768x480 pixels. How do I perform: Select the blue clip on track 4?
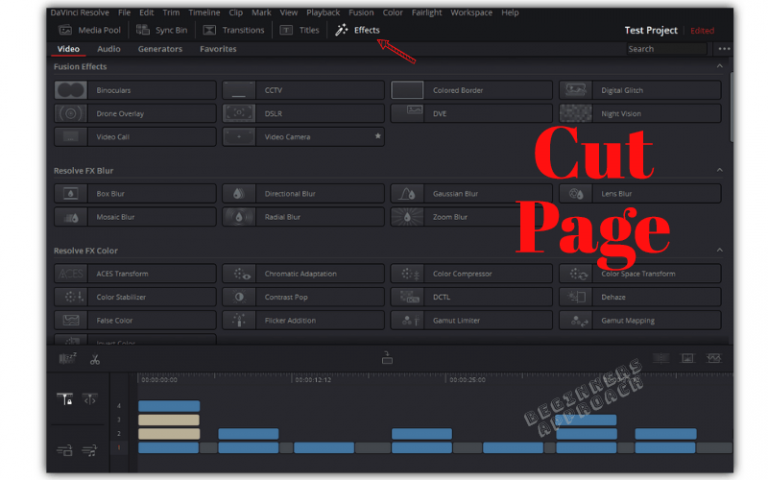coord(169,406)
